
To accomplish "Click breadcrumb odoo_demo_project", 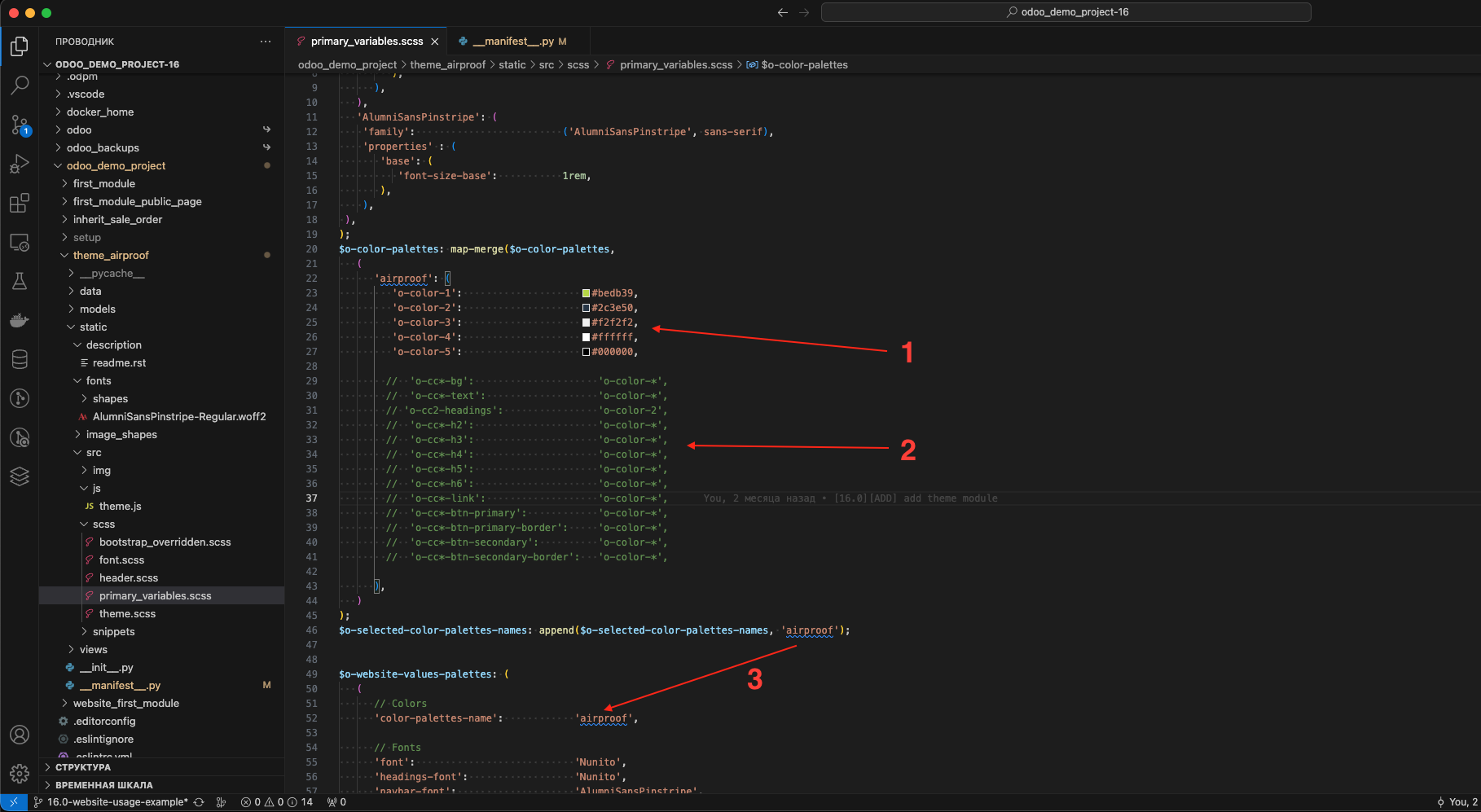I will point(347,65).
